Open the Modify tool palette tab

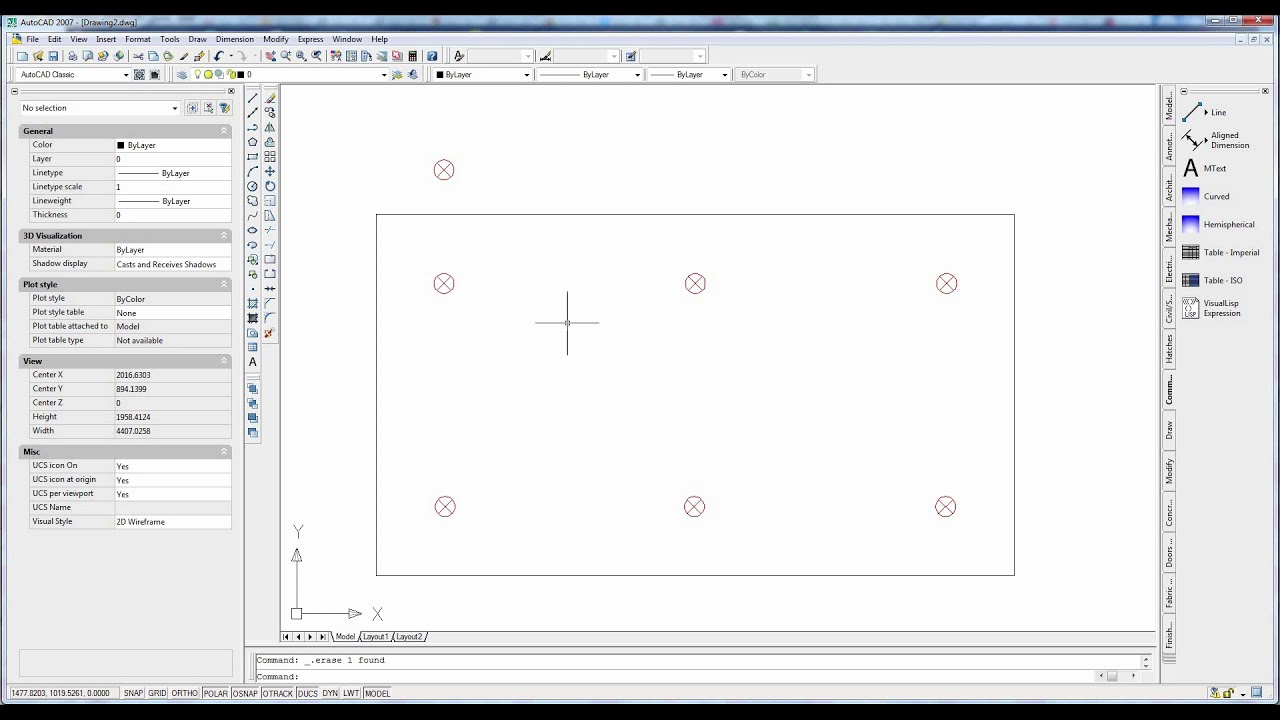1169,472
